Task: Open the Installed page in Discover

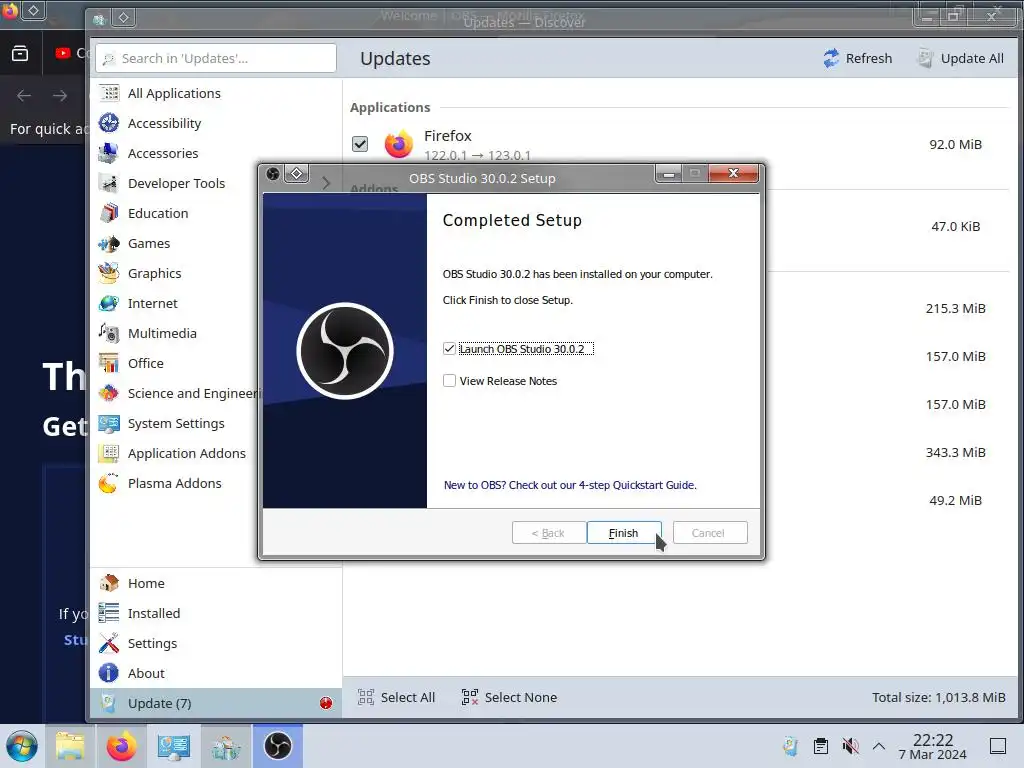Action: click(216, 613)
